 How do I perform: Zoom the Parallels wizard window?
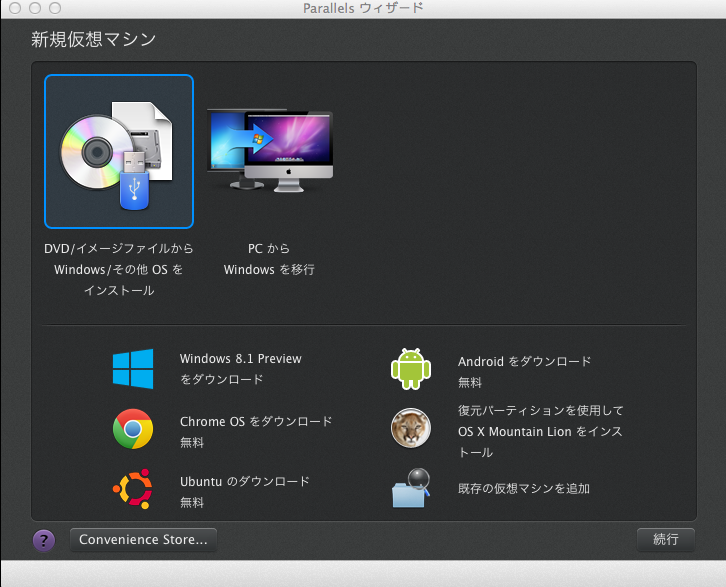pos(55,8)
